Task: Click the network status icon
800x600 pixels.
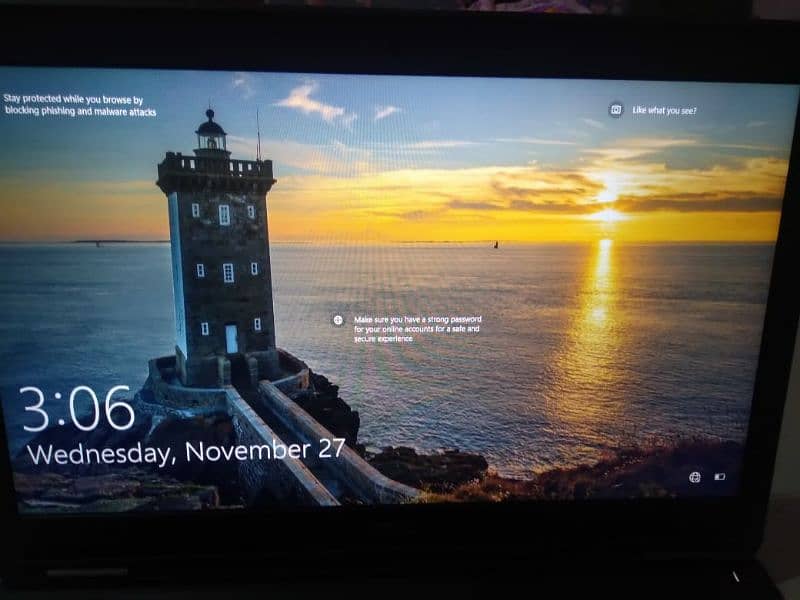Action: (695, 477)
